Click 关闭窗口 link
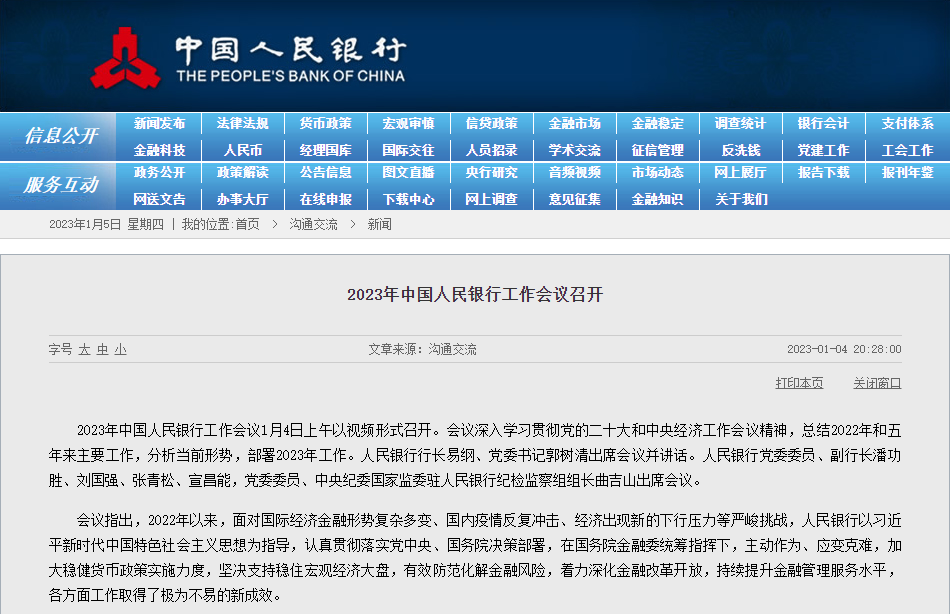Image resolution: width=951 pixels, height=614 pixels. point(877,383)
